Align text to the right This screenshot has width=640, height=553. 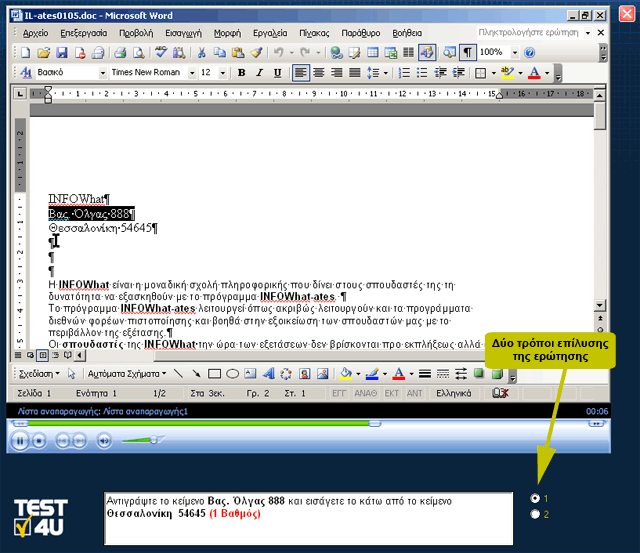[x=337, y=73]
